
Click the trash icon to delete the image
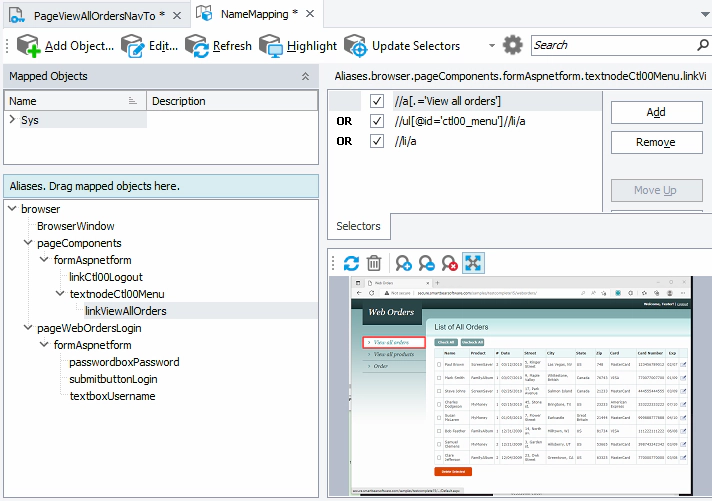(x=374, y=263)
